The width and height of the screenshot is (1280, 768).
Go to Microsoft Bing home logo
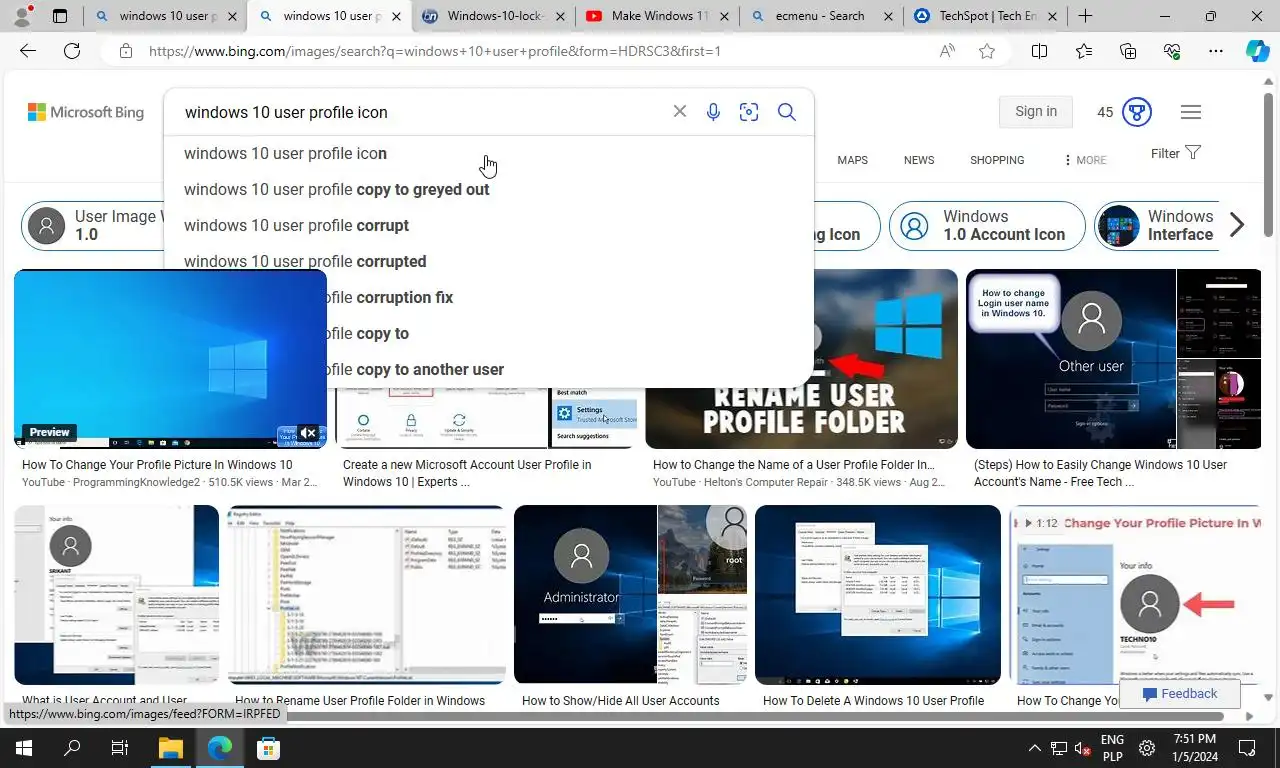[x=86, y=112]
